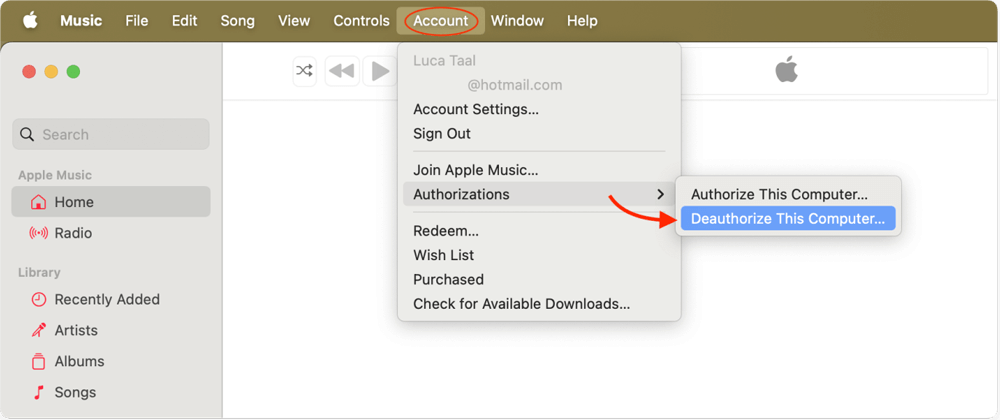Click the play button
This screenshot has width=1000, height=420.
(x=380, y=71)
